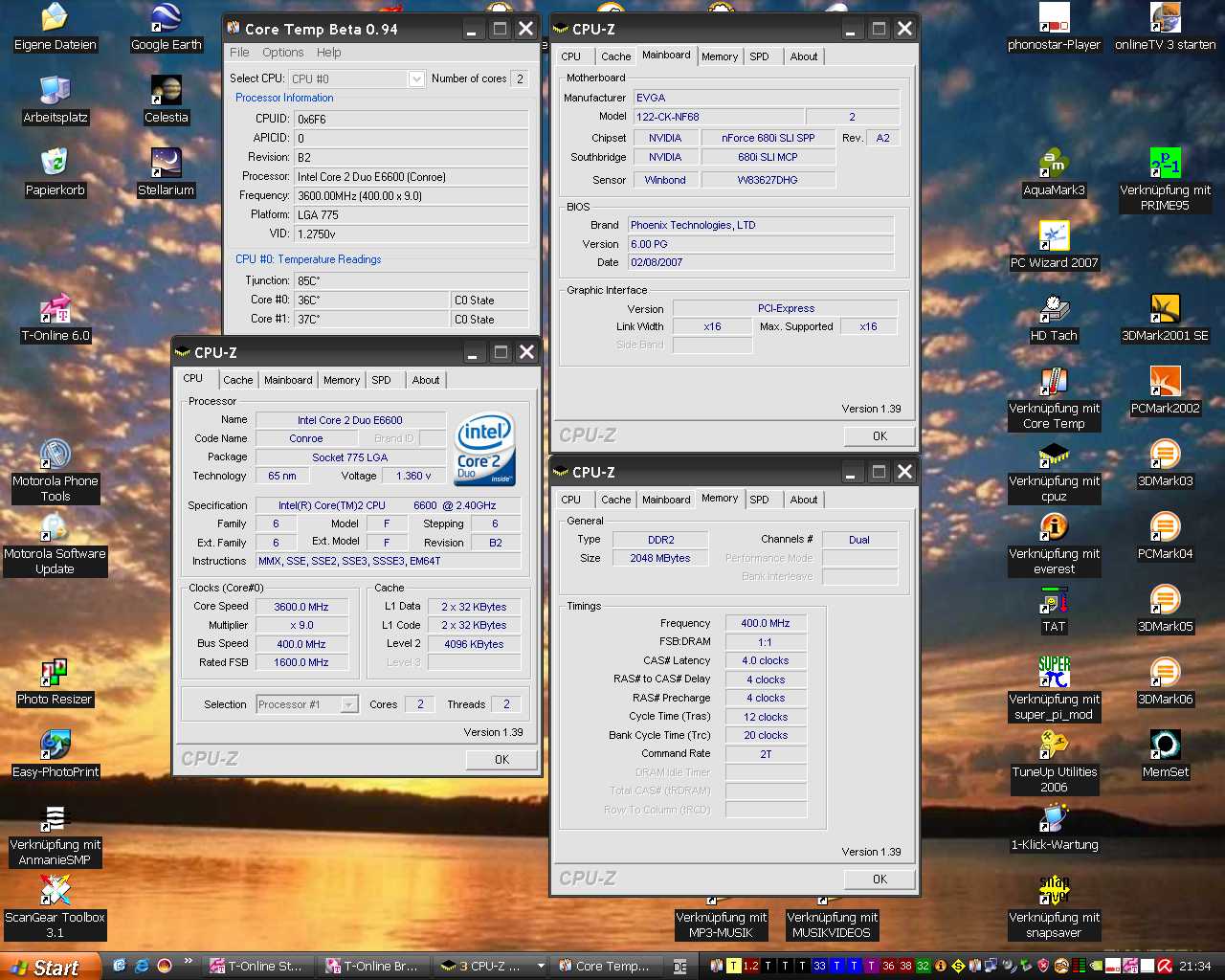1225x980 pixels.
Task: Open the T-Online Br... taskbar button
Action: [376, 966]
